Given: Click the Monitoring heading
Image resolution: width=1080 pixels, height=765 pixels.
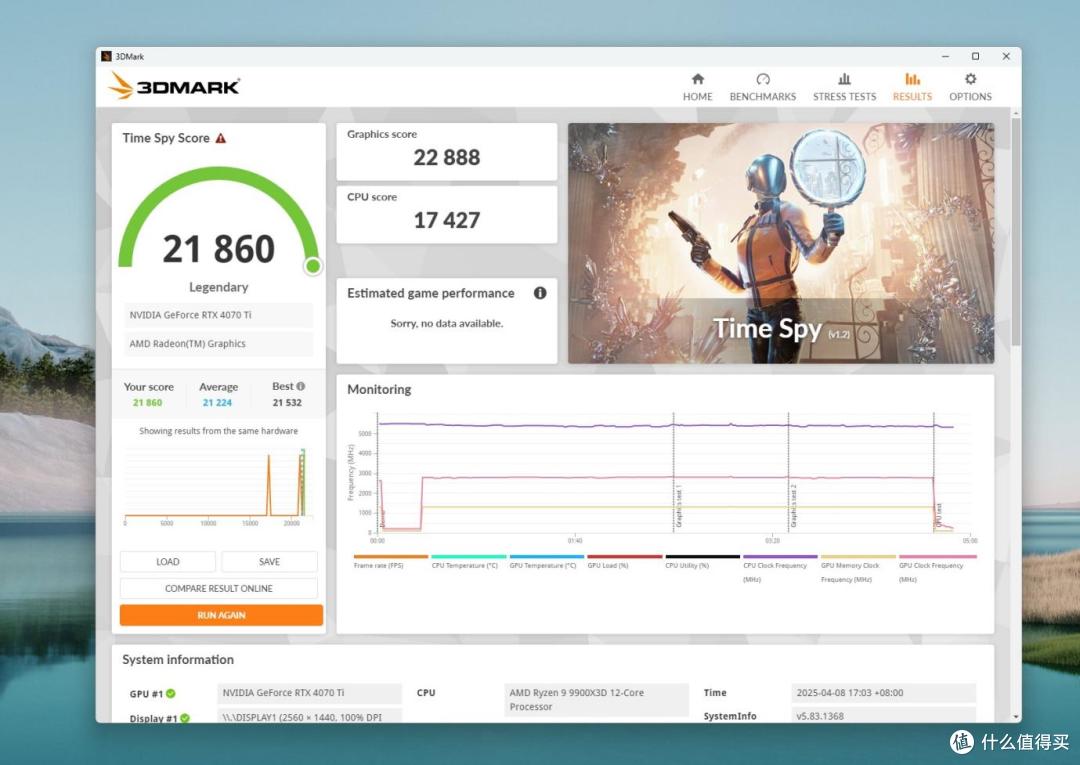Looking at the screenshot, I should click(379, 390).
